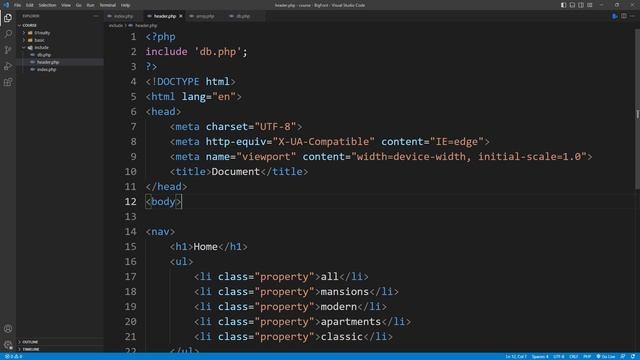Open the Source Control view
Viewport: 640px width, 360px height.
(x=8, y=50)
